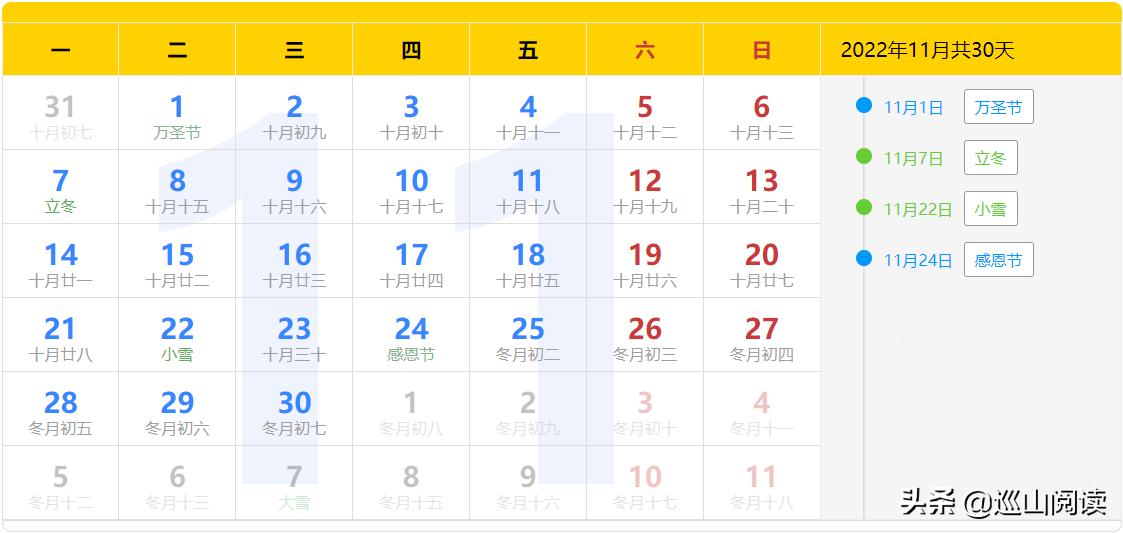The height and width of the screenshot is (533, 1123).
Task: Click blue timeline dot for 11月24日
Action: click(864, 258)
